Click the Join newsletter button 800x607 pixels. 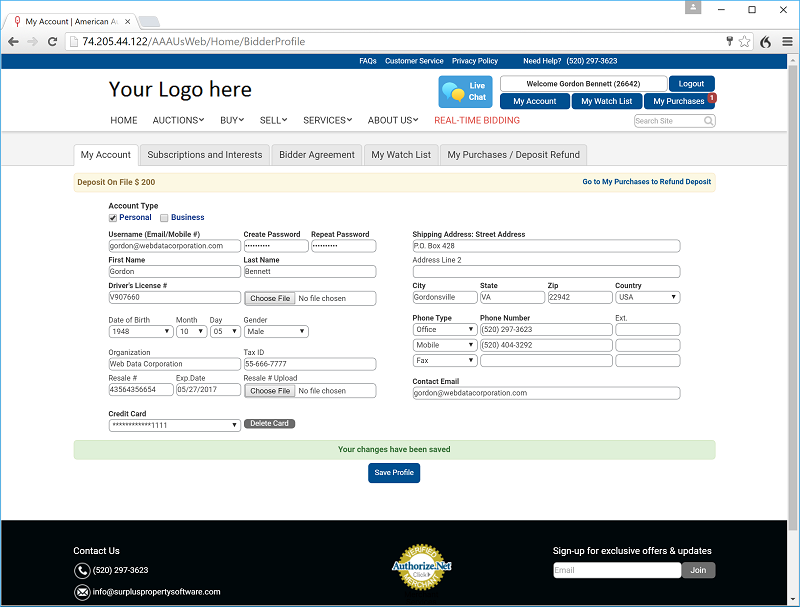click(x=698, y=570)
